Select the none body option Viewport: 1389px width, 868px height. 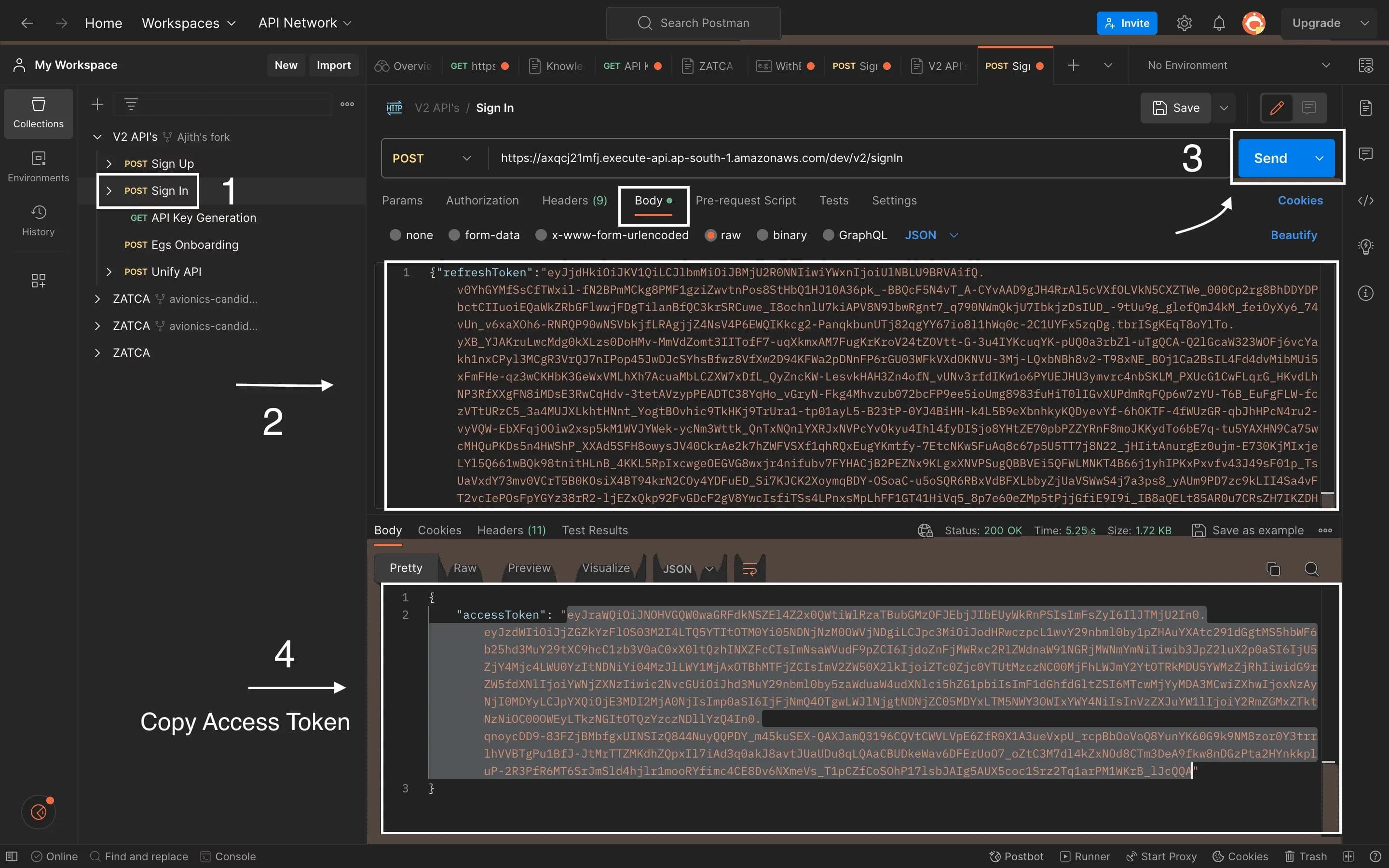[395, 235]
